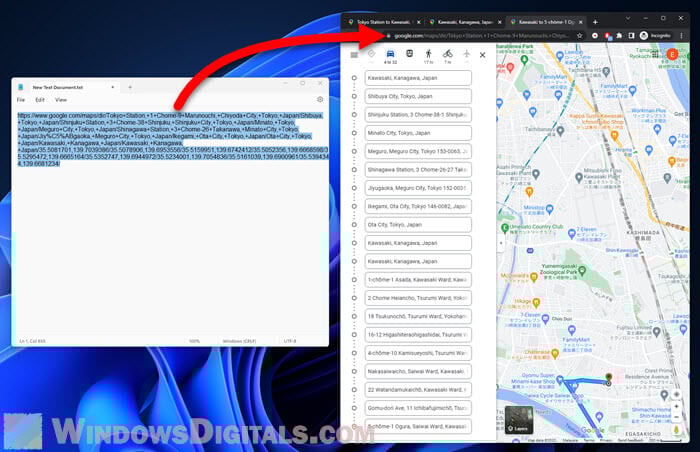The image size is (700, 452).
Task: Close the Kawasaki, Kanagawa, Japan Chrome tab
Action: pos(500,22)
